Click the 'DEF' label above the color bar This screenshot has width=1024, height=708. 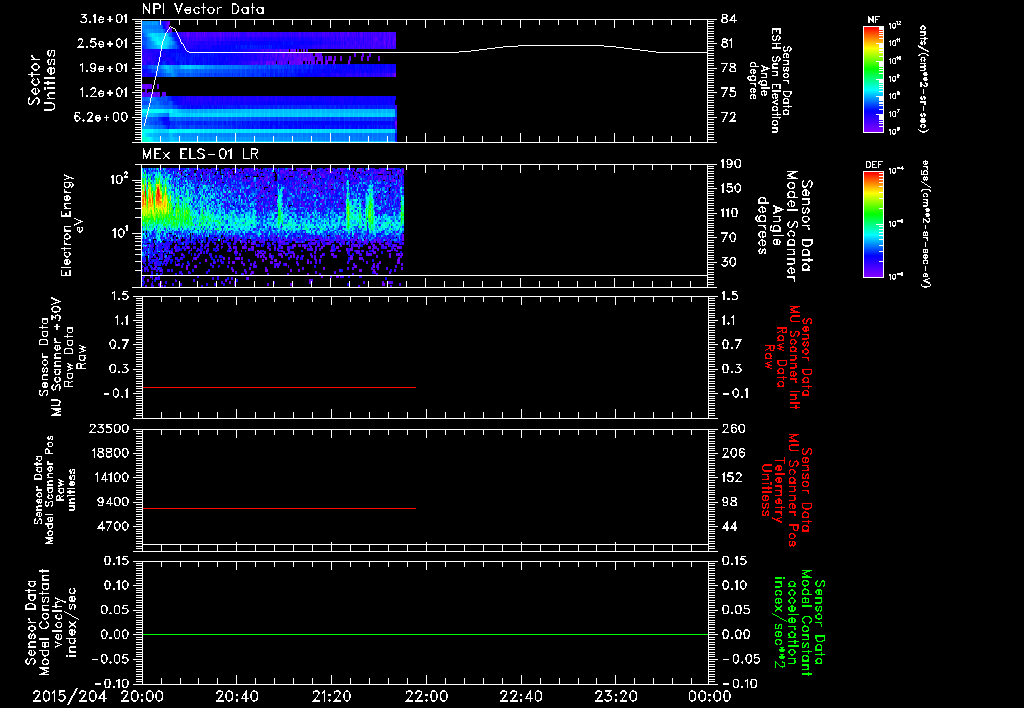tap(873, 165)
